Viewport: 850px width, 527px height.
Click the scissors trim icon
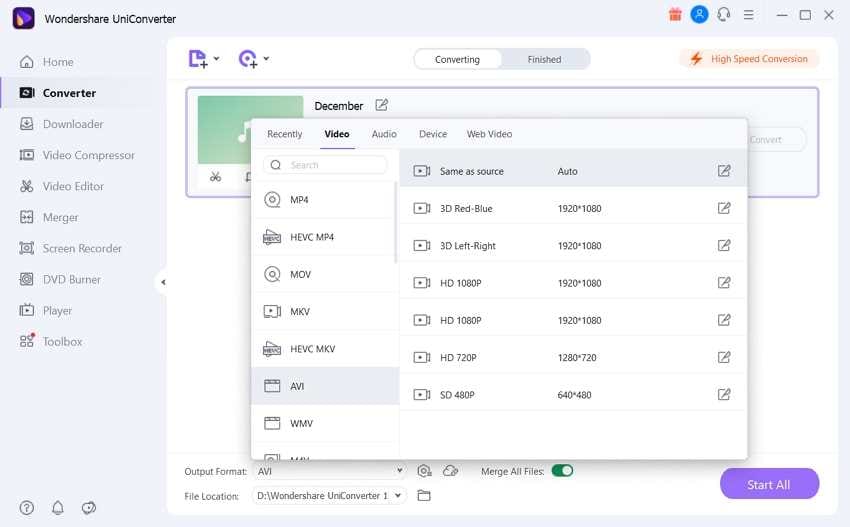click(216, 177)
